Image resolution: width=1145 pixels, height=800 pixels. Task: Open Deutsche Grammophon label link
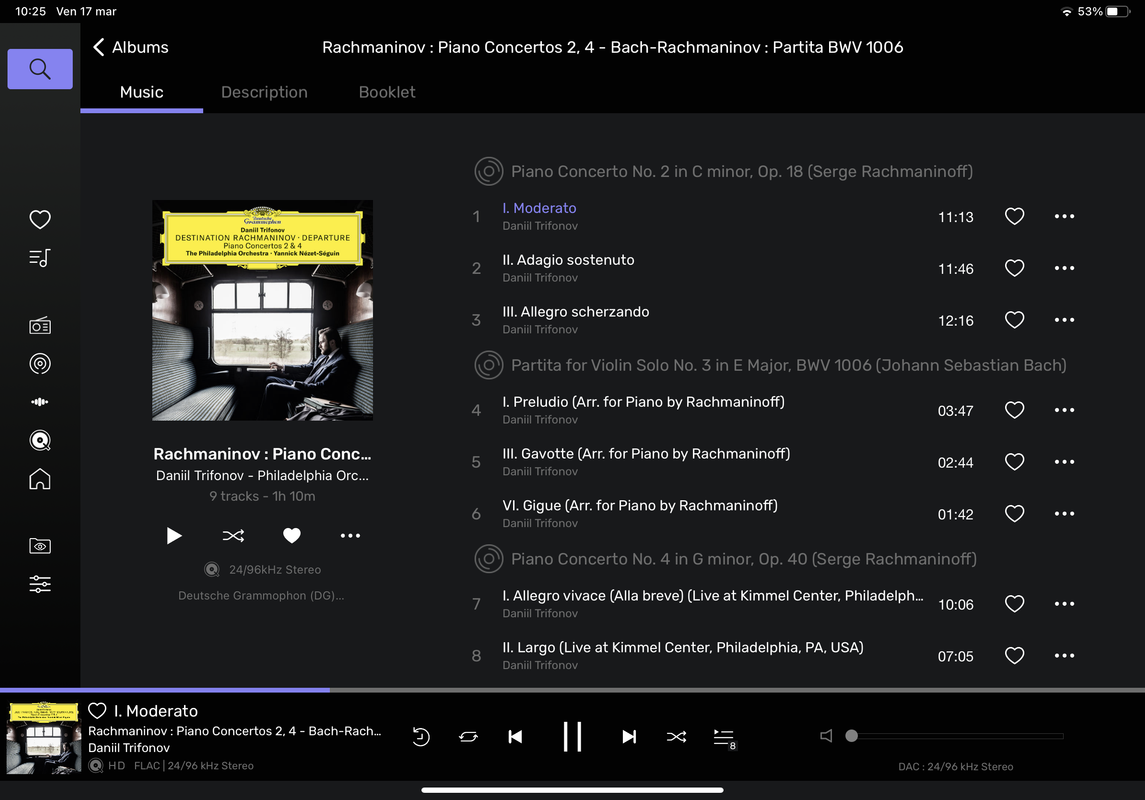[x=261, y=596]
